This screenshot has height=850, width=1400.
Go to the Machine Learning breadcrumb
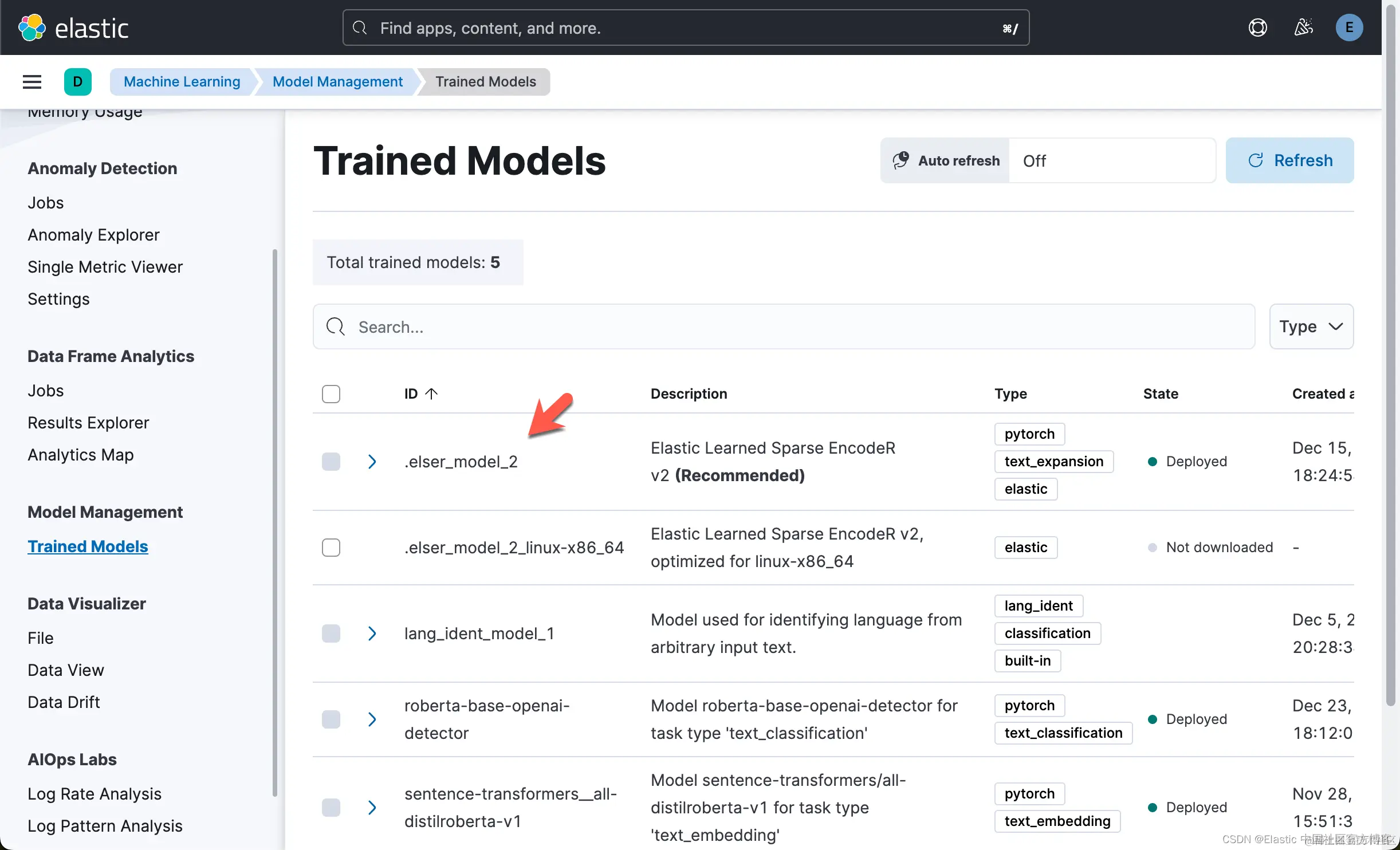182,82
